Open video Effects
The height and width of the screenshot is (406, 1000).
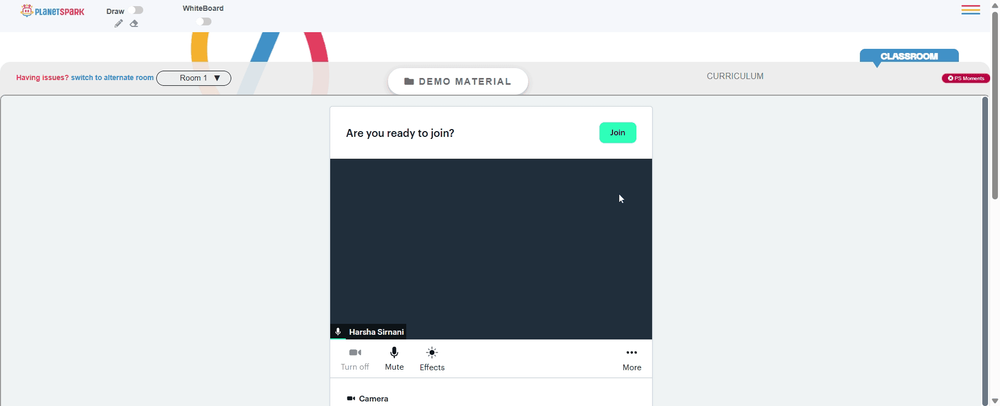tap(432, 359)
